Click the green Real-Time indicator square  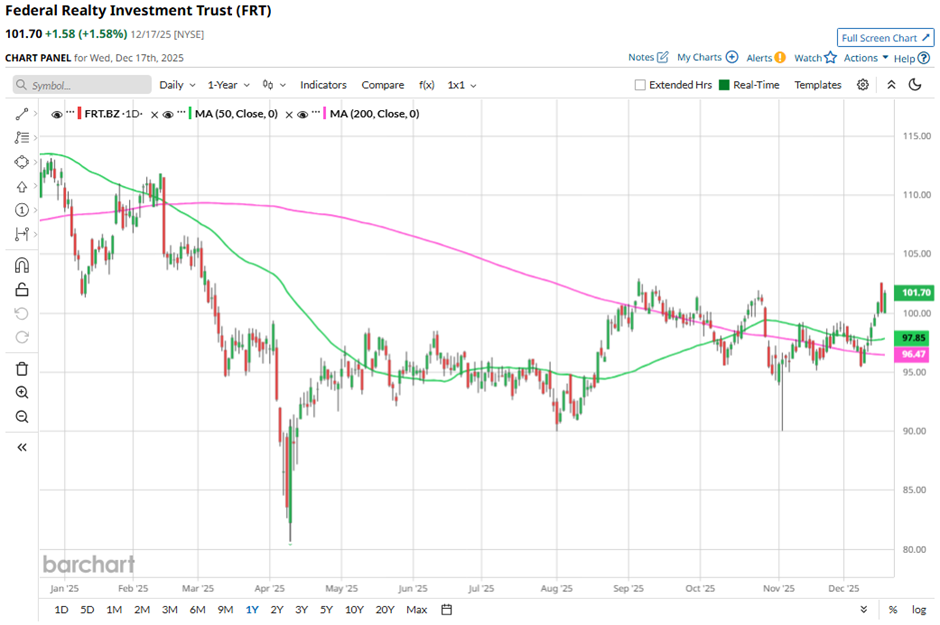pyautogui.click(x=725, y=85)
